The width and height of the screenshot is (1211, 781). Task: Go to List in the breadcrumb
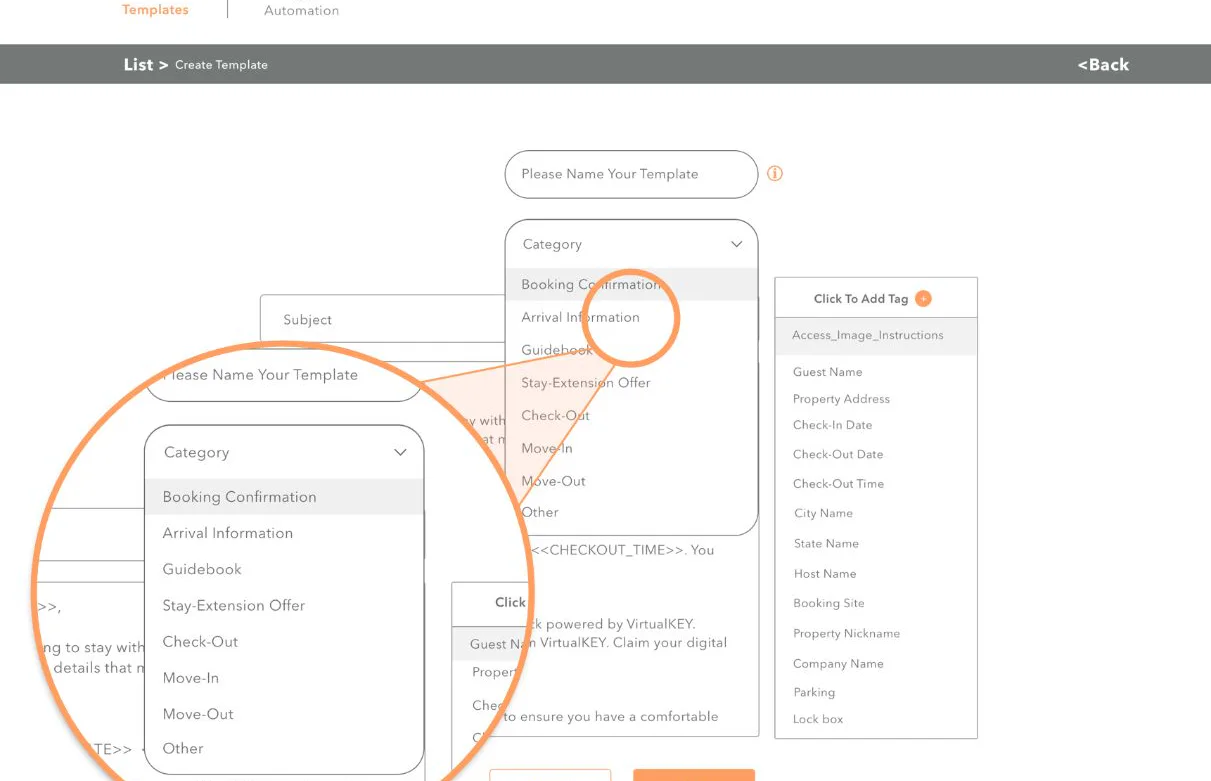[x=138, y=64]
